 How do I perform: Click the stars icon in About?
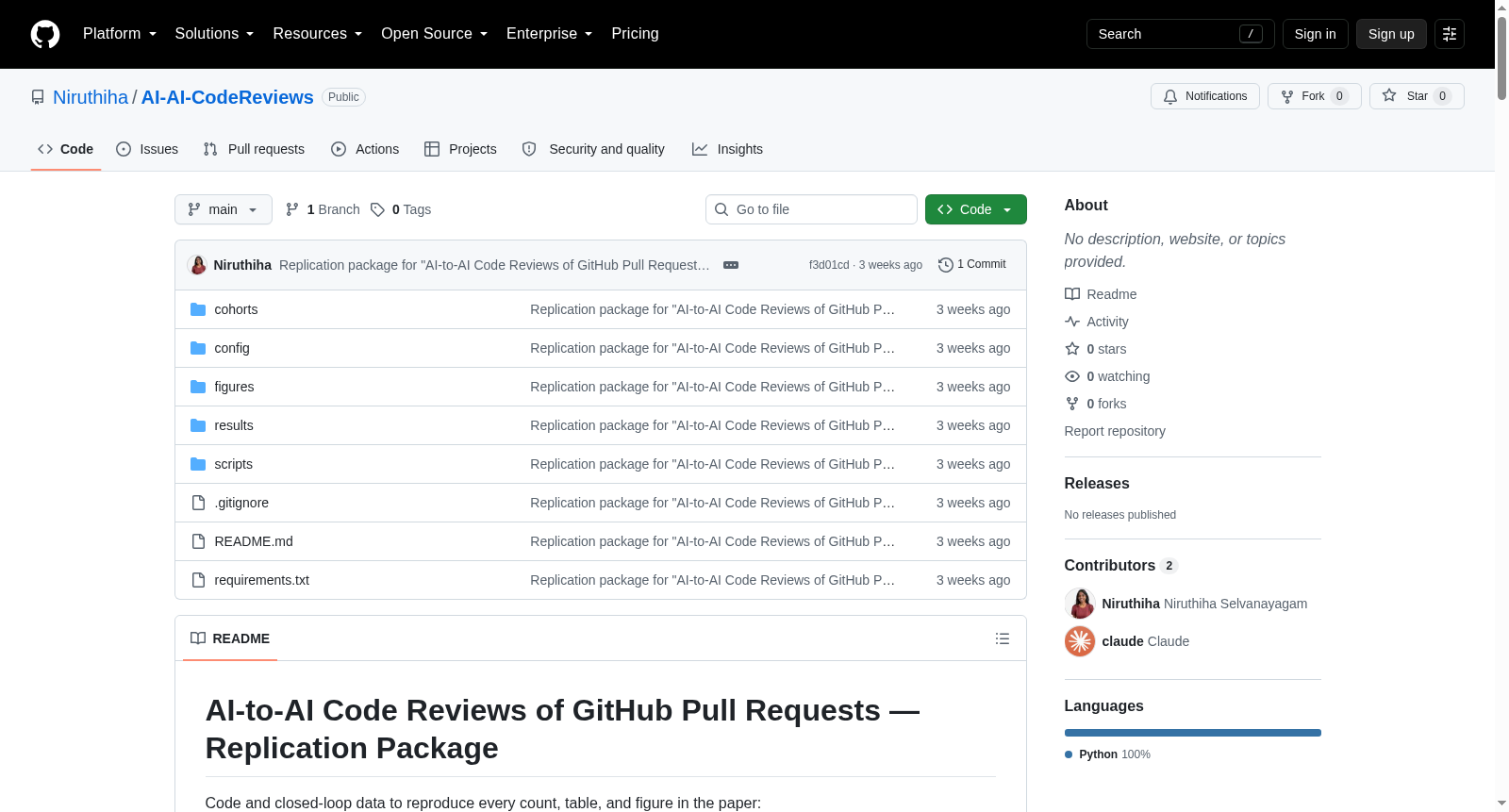tap(1072, 349)
